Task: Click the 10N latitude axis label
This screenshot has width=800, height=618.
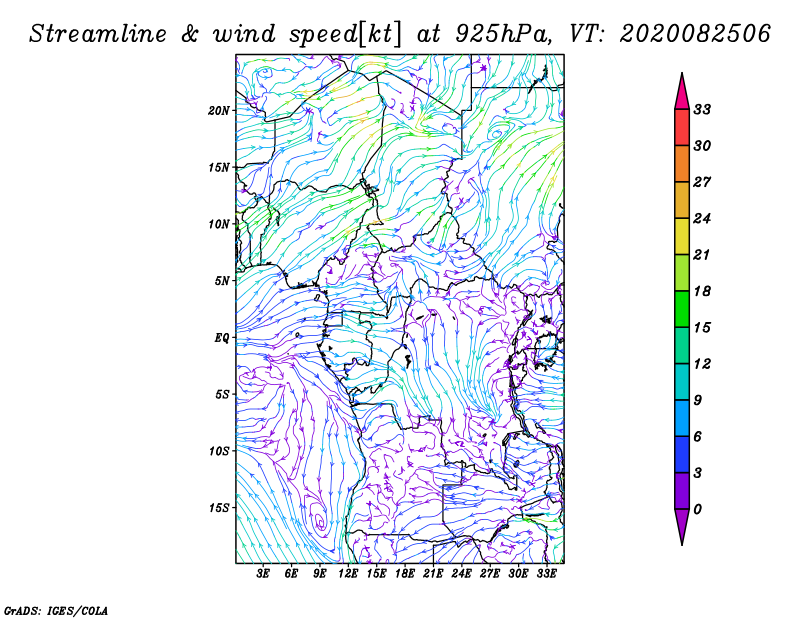Action: click(219, 224)
